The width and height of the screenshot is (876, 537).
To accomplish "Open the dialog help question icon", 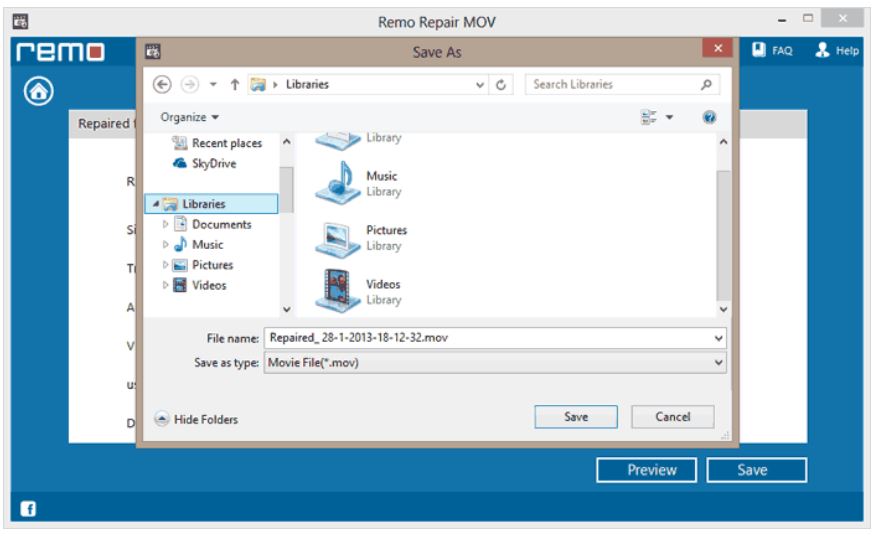I will click(710, 116).
